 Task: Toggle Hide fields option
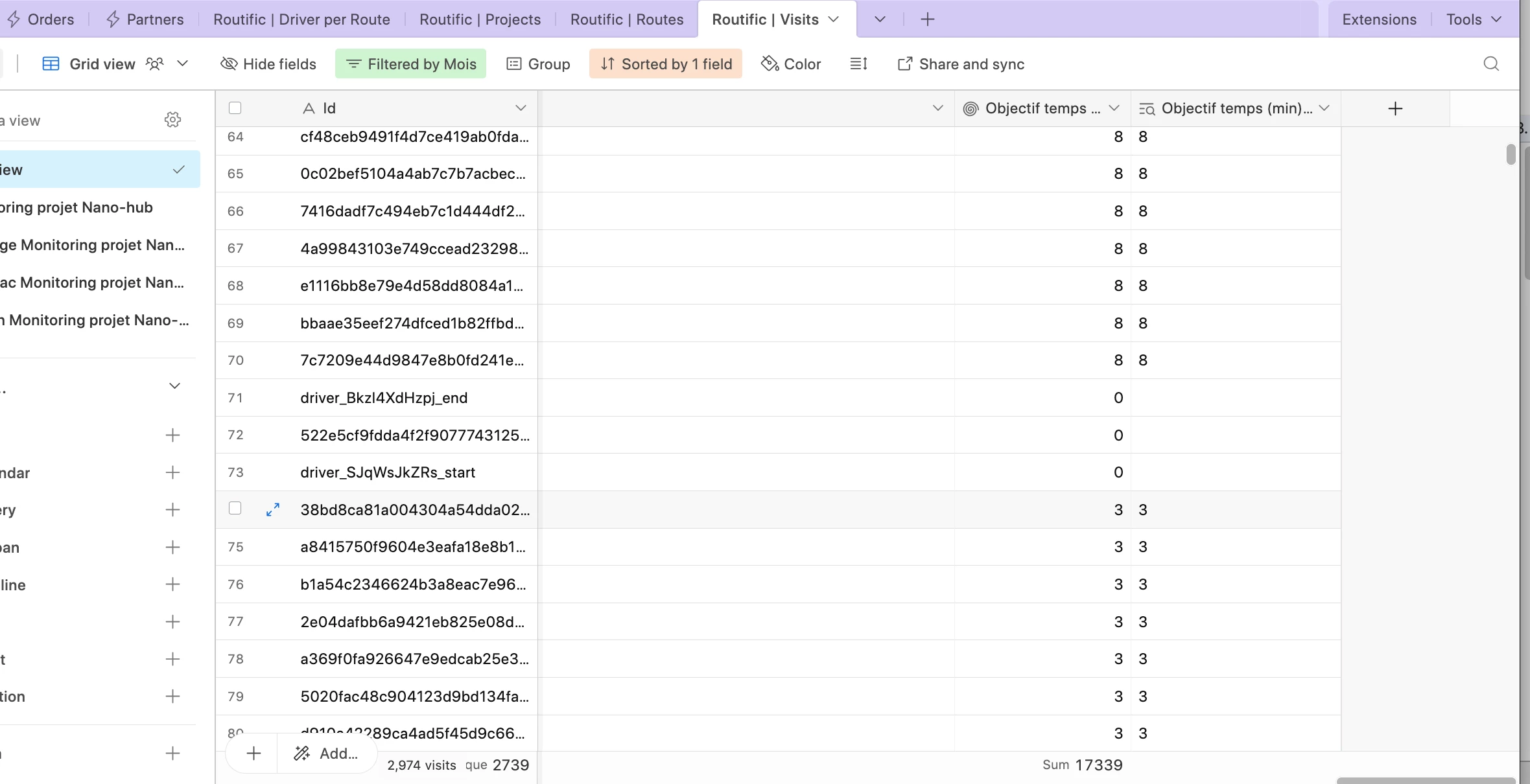click(x=268, y=63)
